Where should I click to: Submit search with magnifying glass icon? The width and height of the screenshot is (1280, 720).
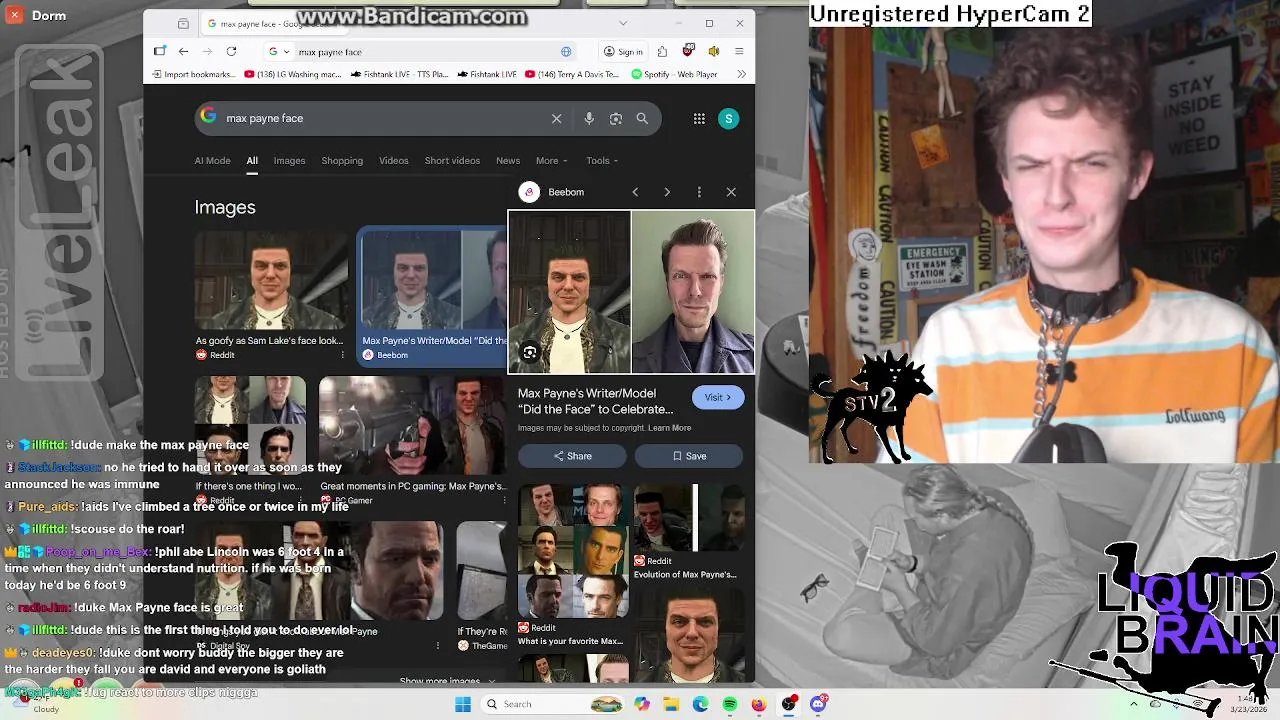(642, 118)
